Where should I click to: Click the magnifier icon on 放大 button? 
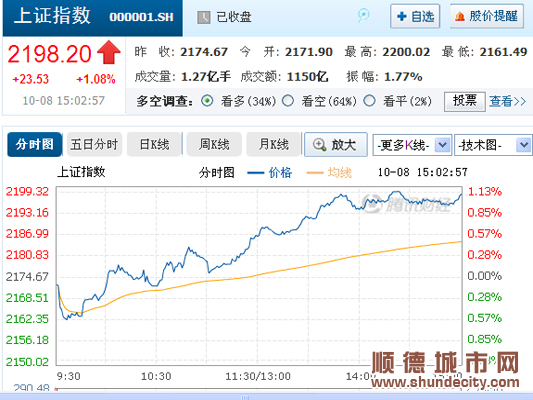click(319, 144)
